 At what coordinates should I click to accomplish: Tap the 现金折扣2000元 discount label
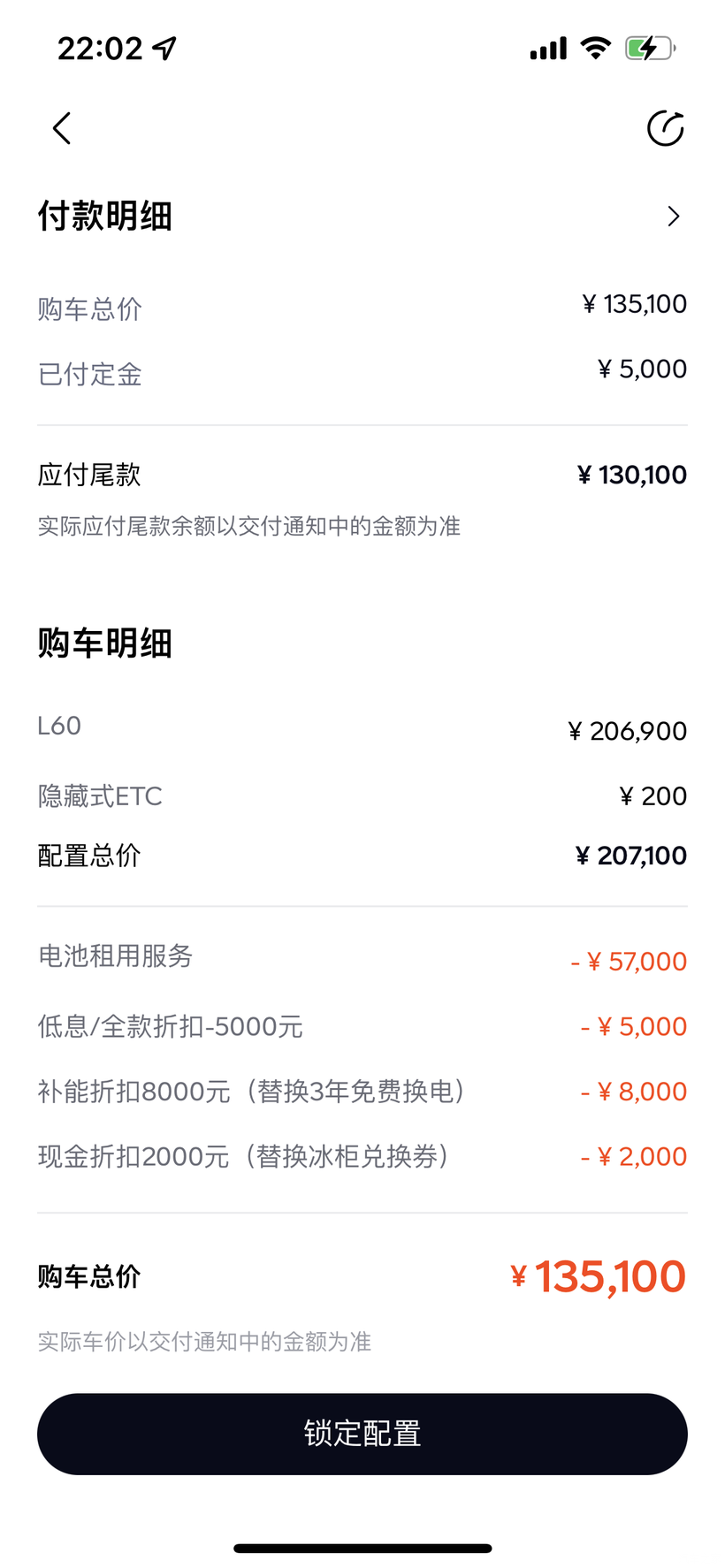[x=243, y=1157]
